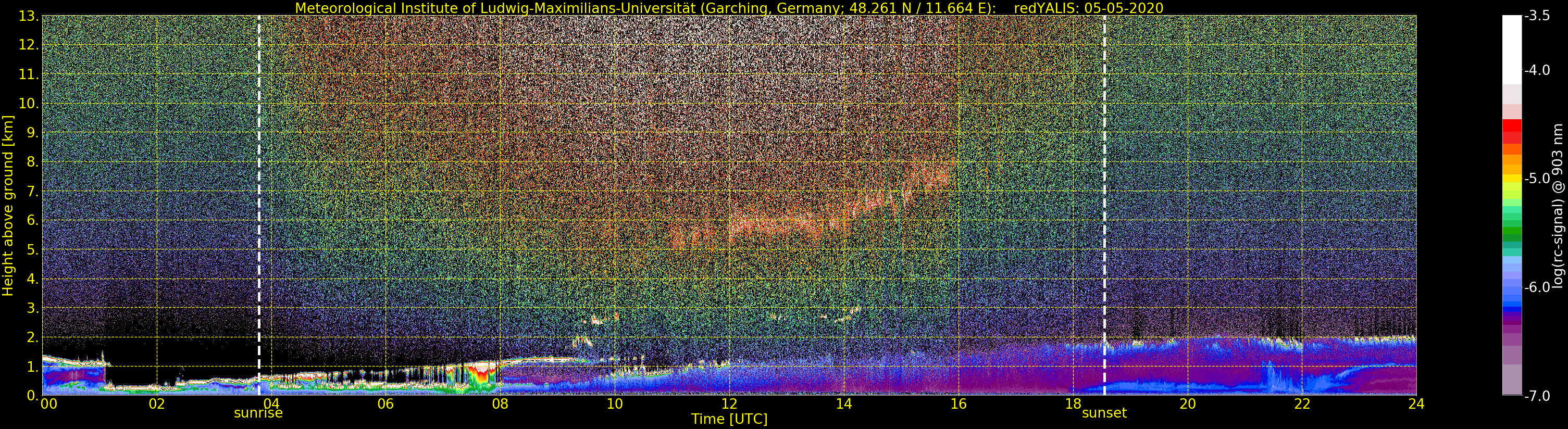
Task: Click the 12 time tick label
Action: pos(729,403)
